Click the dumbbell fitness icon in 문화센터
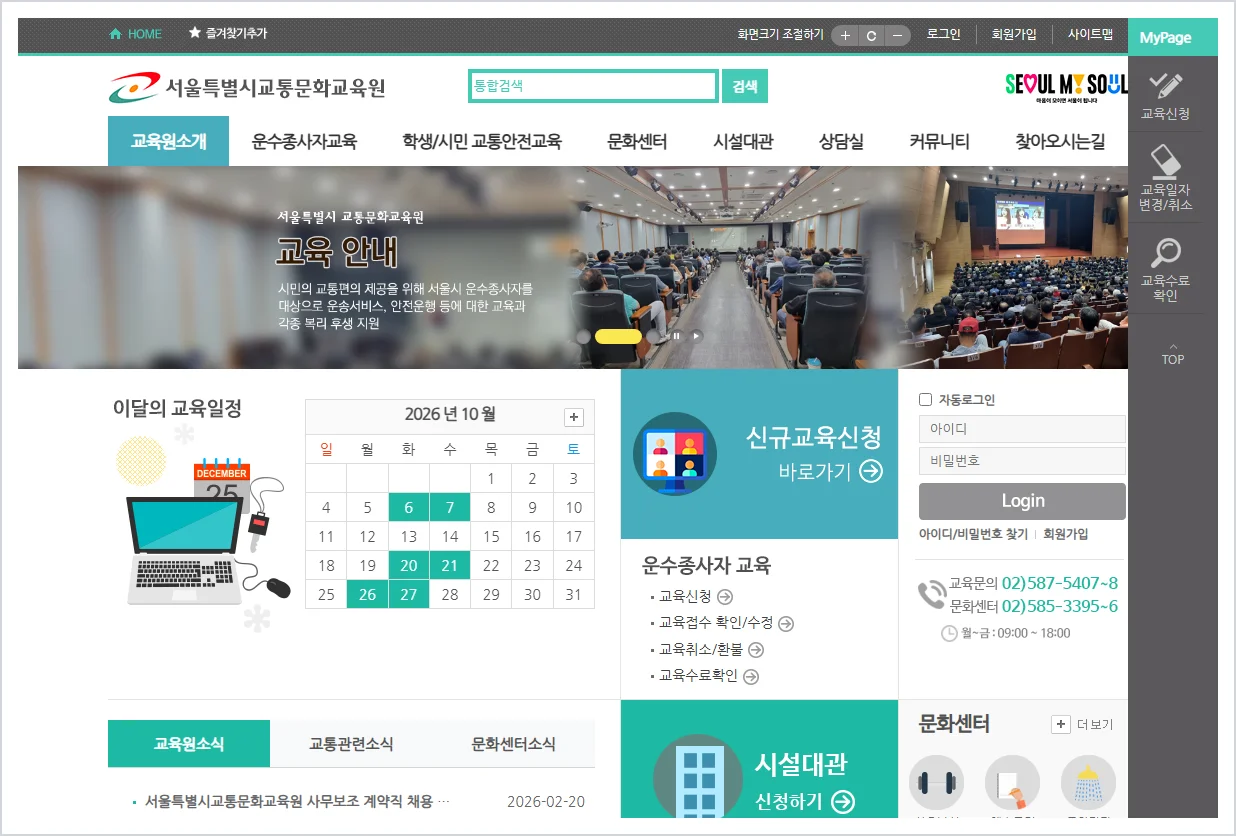Viewport: 1236px width, 836px height. (936, 782)
